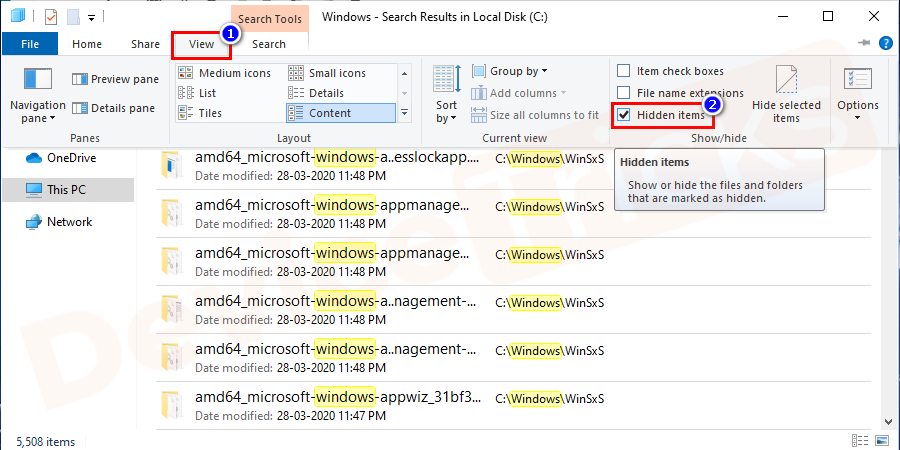Check File name extensions box

point(624,93)
